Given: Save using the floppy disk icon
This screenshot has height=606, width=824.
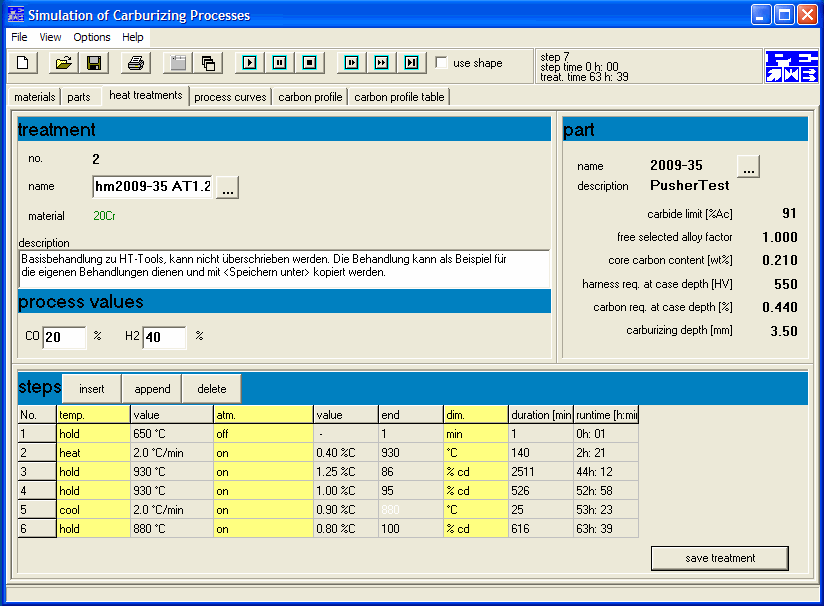Looking at the screenshot, I should tap(94, 63).
